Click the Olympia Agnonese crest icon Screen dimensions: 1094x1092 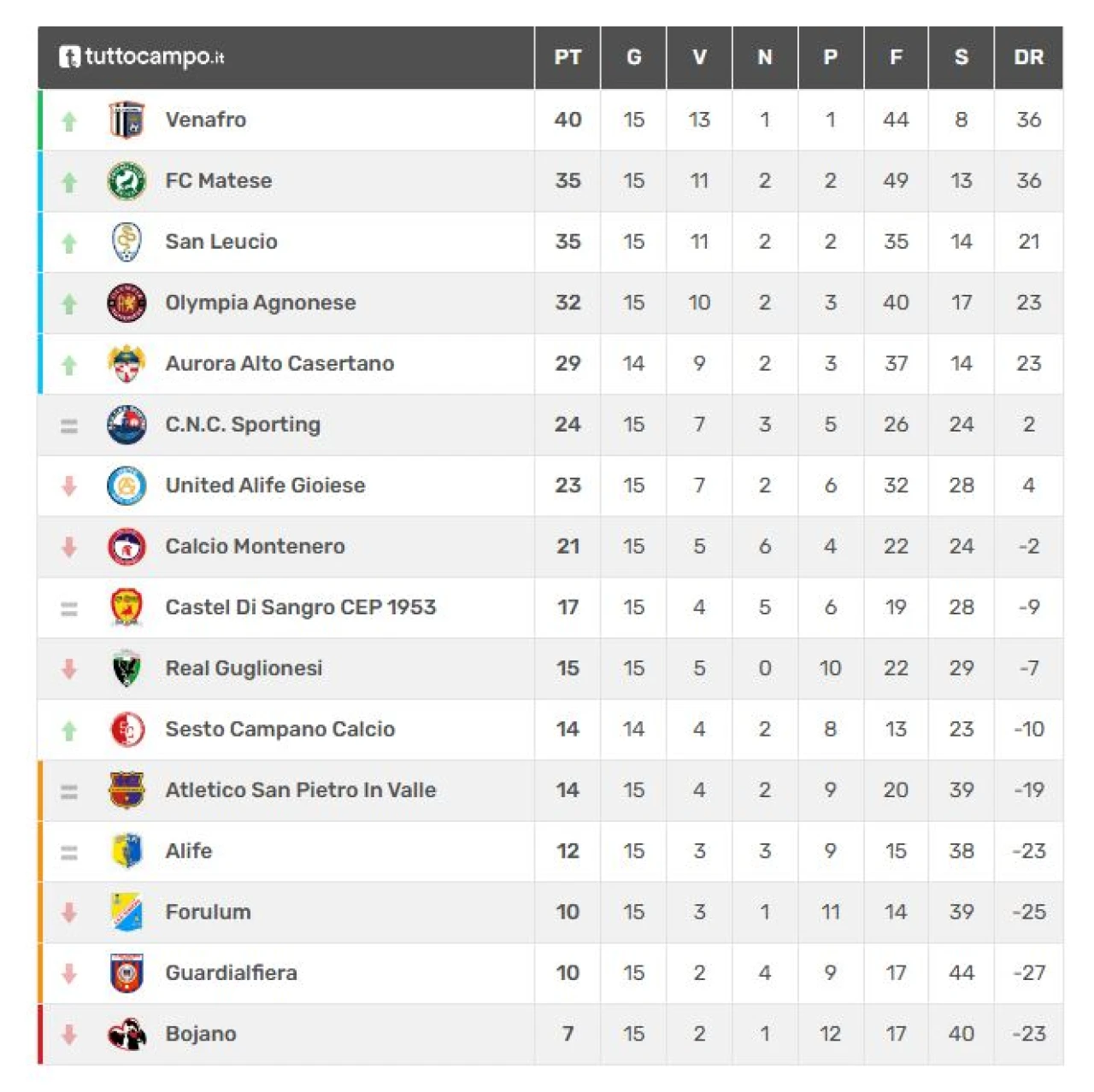click(126, 302)
